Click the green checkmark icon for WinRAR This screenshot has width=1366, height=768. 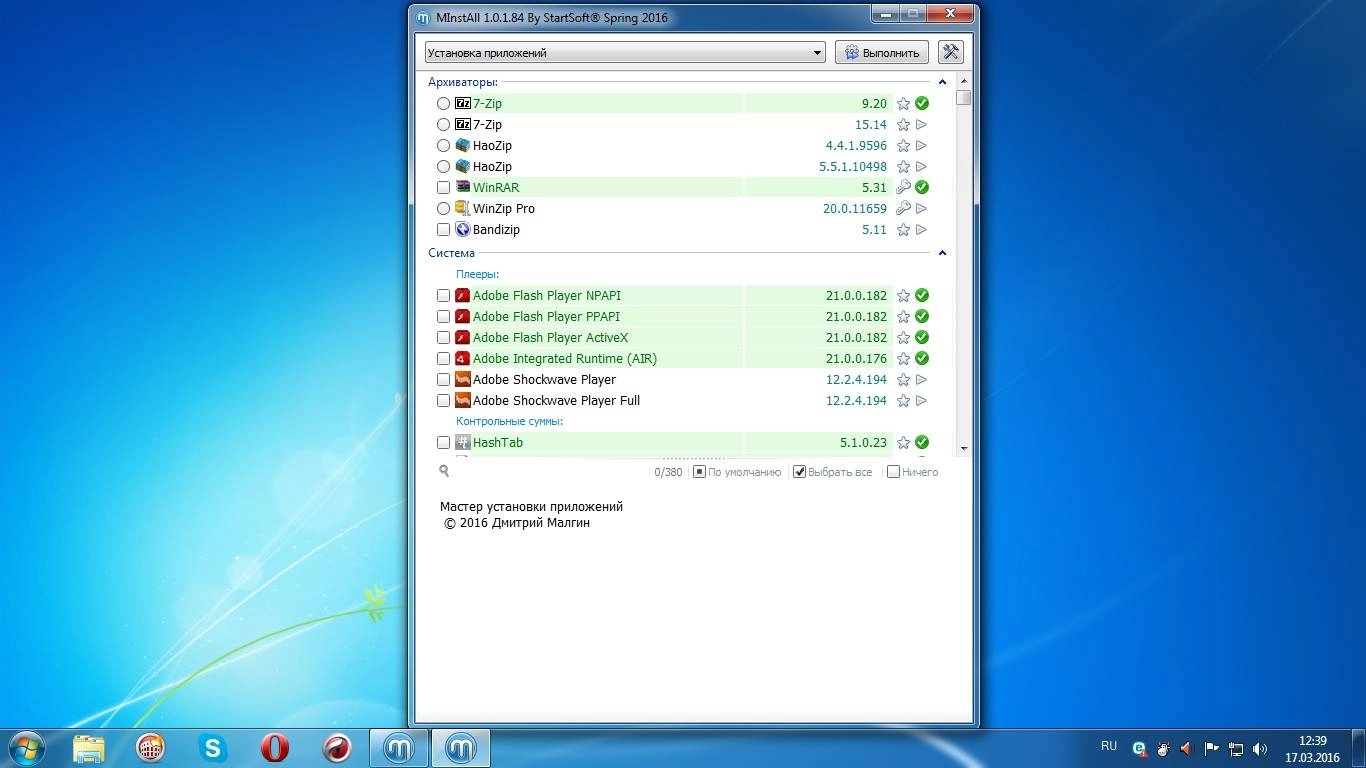pyautogui.click(x=922, y=187)
